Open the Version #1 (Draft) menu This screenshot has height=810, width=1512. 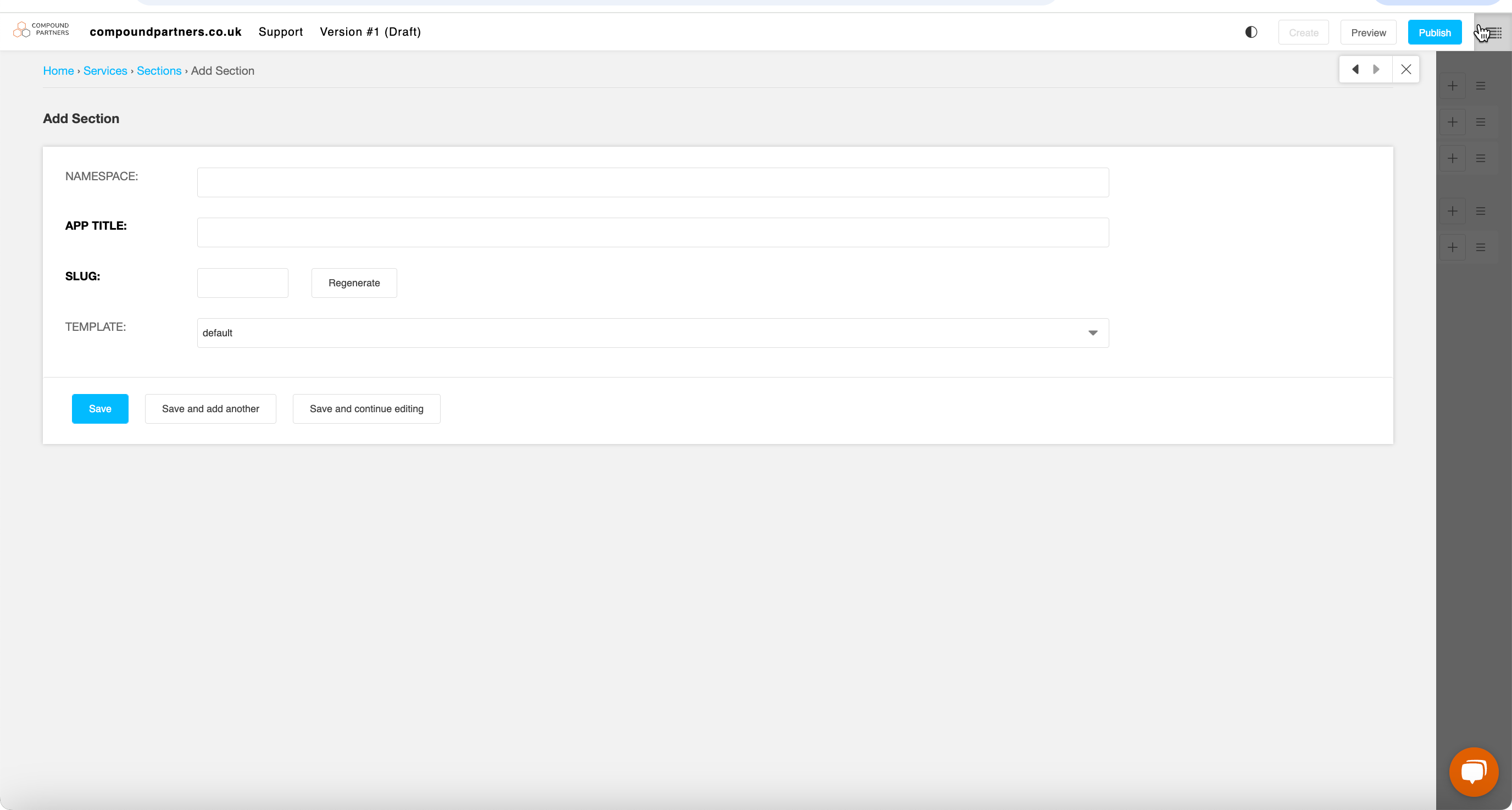click(x=370, y=32)
